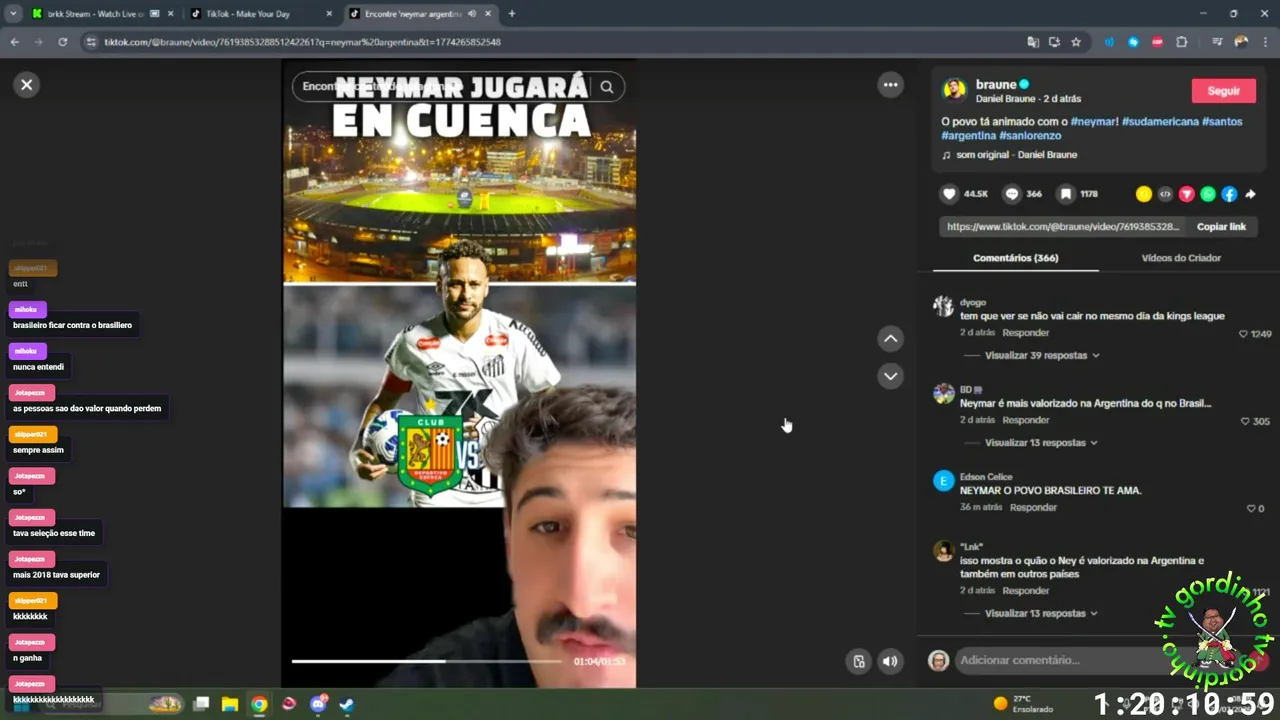Switch to Comentários (366) tab
1280x720 pixels.
(1015, 258)
